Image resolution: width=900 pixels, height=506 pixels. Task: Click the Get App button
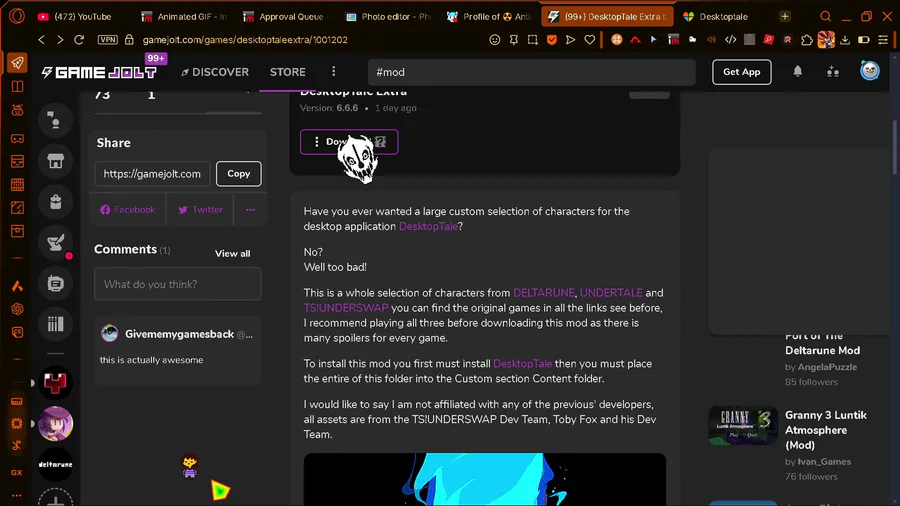[742, 72]
